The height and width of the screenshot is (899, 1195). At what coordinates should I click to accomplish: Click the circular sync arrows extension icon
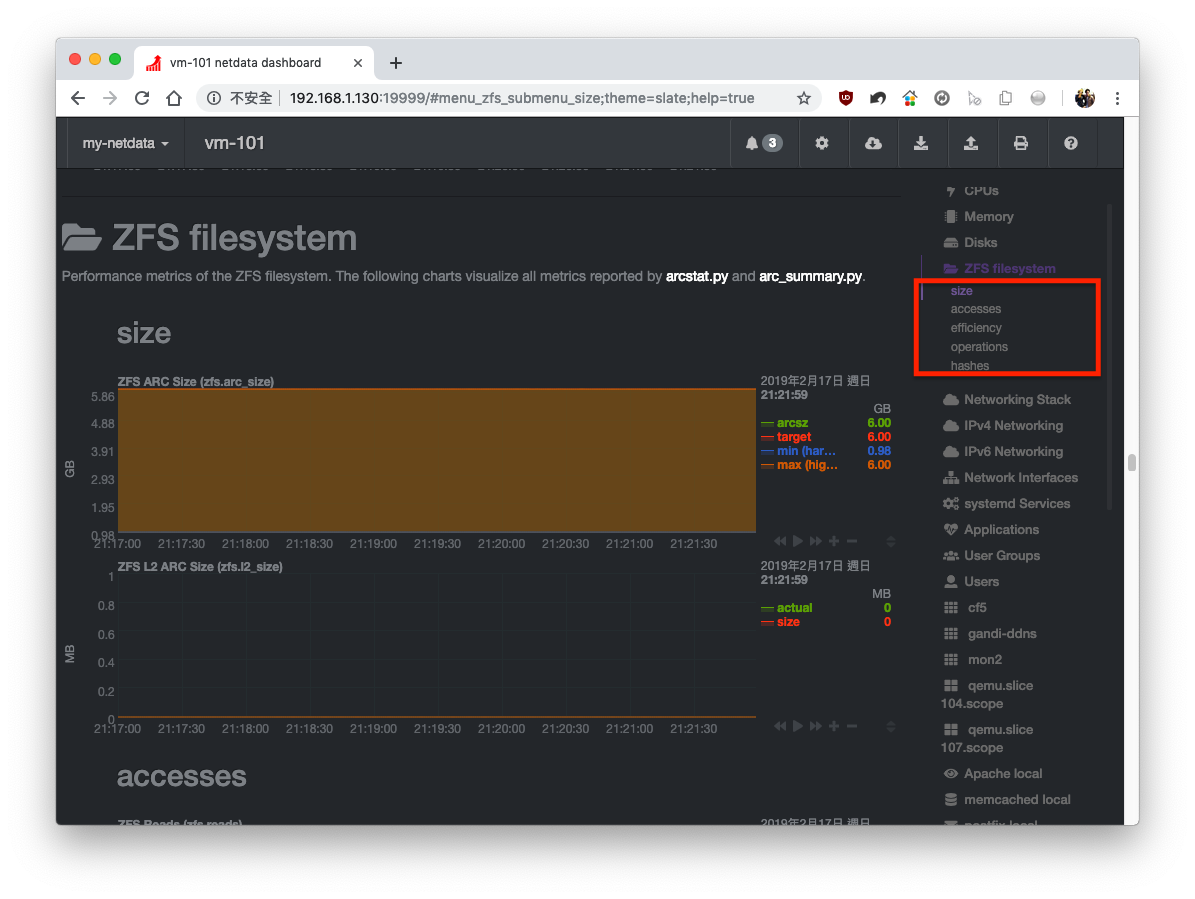click(942, 98)
